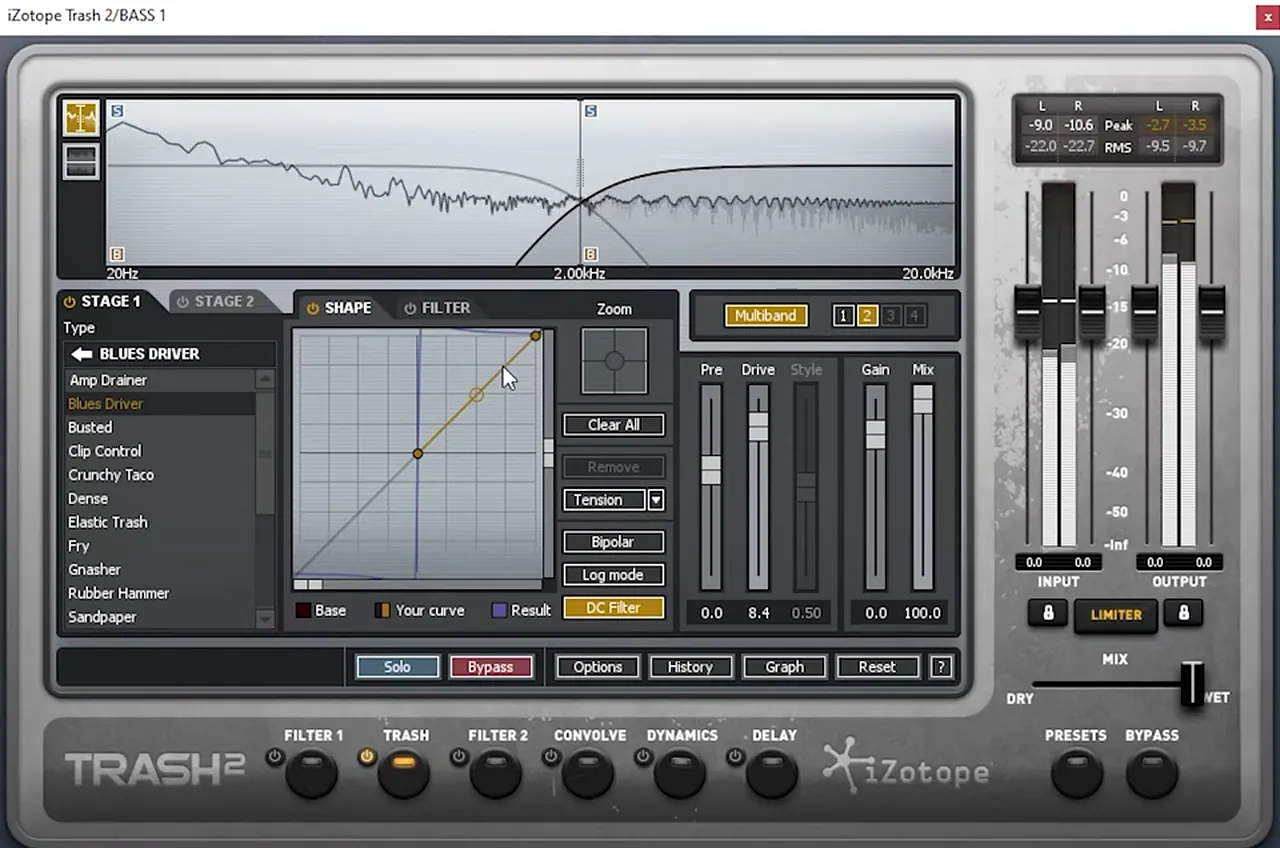This screenshot has height=848, width=1280.
Task: Select Rubber Hammer distortion type
Action: 118,593
